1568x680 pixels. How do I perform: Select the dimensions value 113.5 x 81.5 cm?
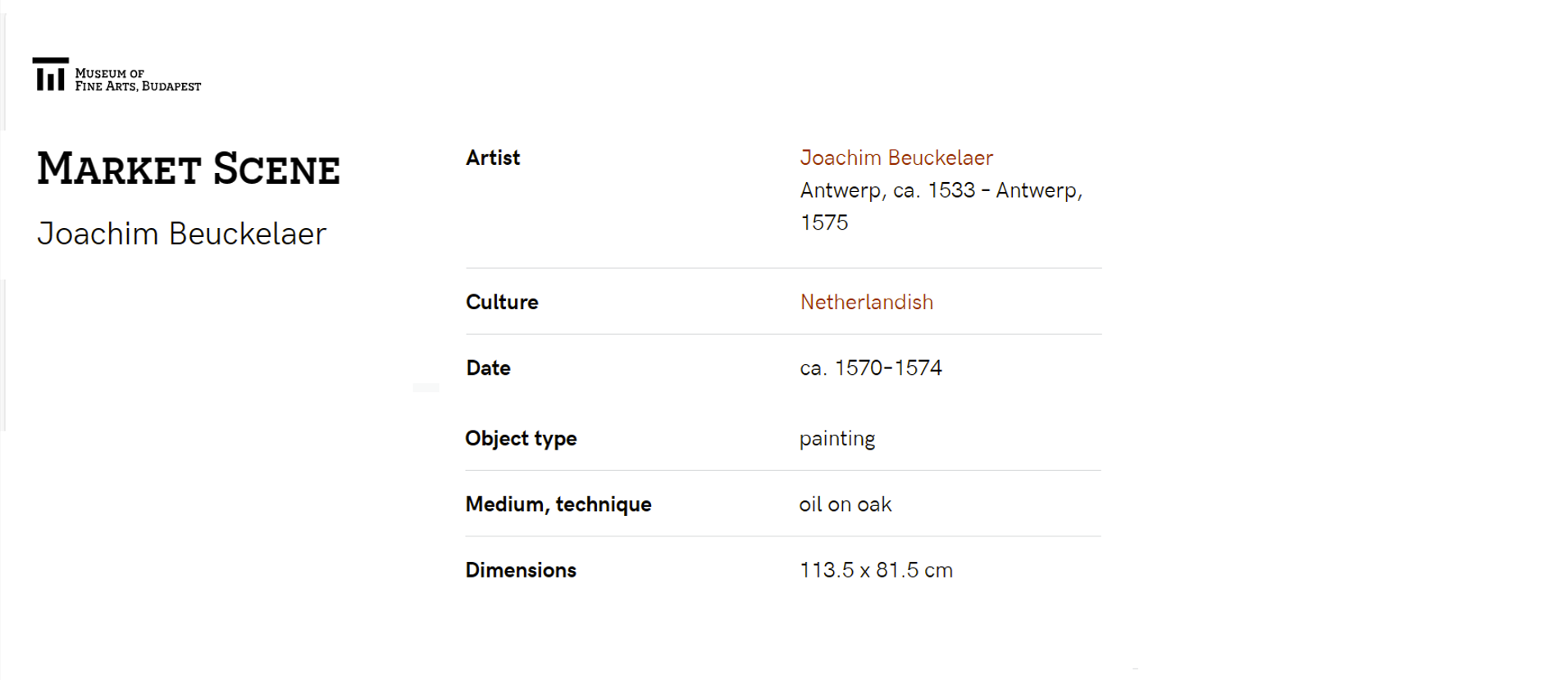point(876,569)
